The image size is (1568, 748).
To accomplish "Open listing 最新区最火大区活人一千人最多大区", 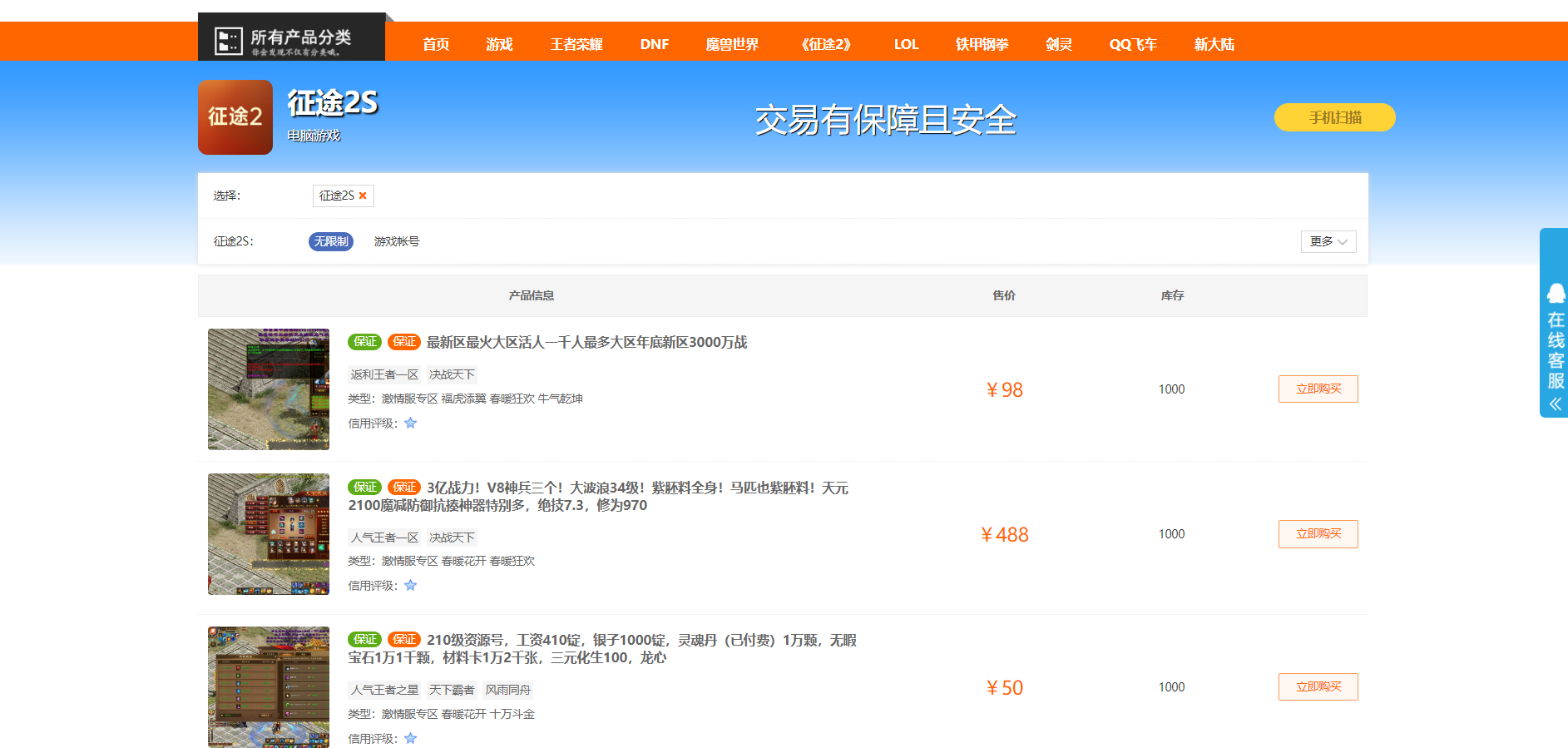I will pos(586,342).
